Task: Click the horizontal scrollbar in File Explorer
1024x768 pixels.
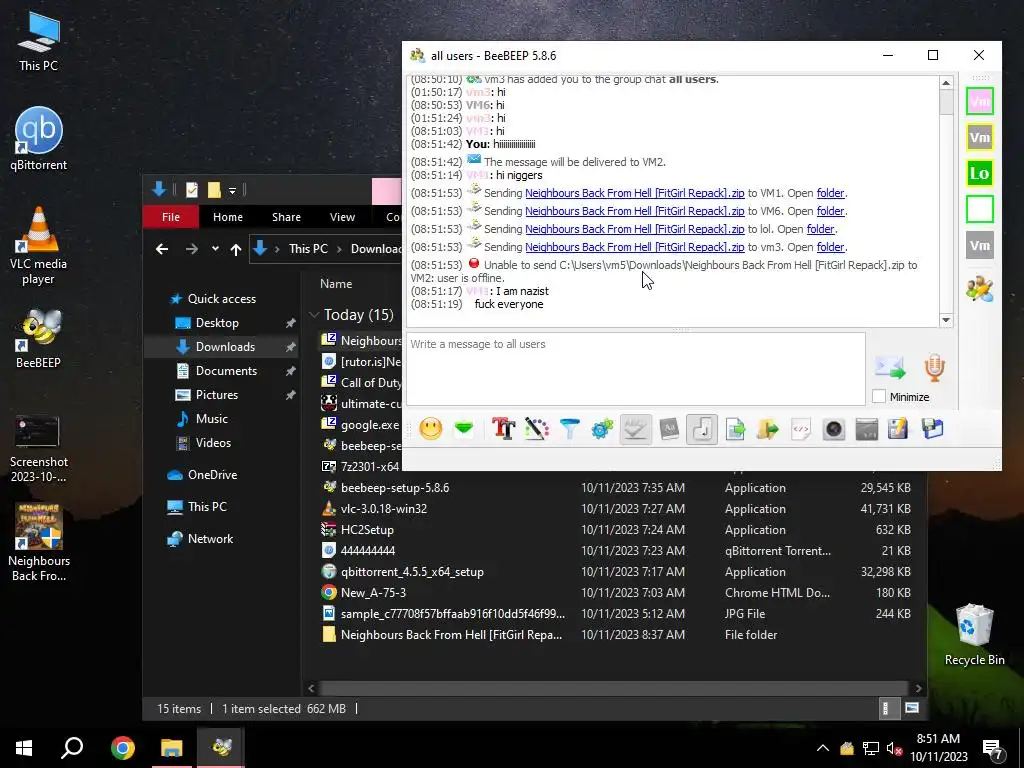Action: click(x=613, y=688)
